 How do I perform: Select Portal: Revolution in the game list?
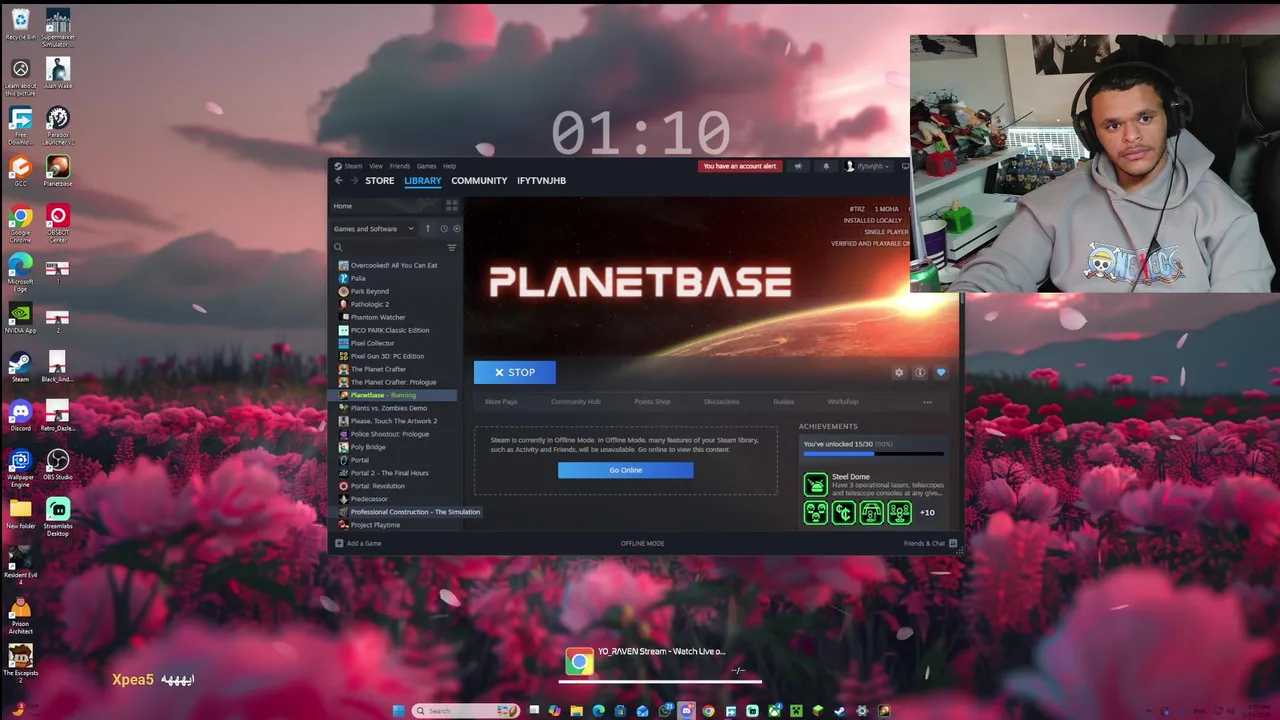click(378, 486)
